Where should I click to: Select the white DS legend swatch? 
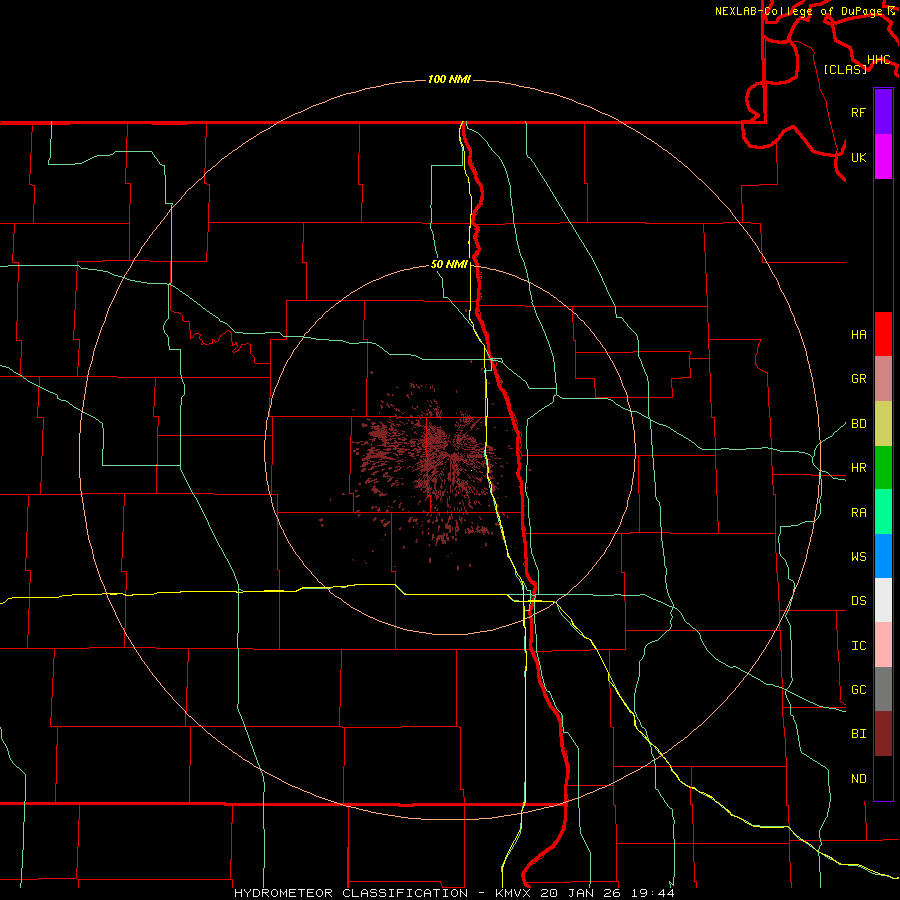coord(883,600)
